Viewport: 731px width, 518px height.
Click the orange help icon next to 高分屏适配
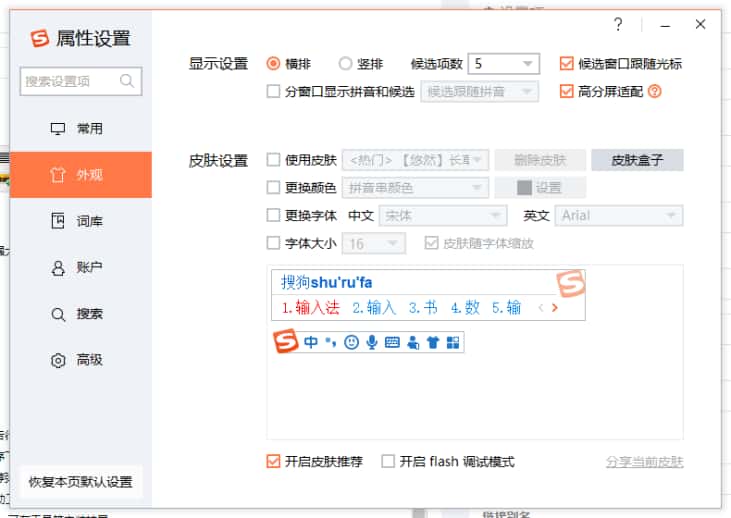coord(655,91)
